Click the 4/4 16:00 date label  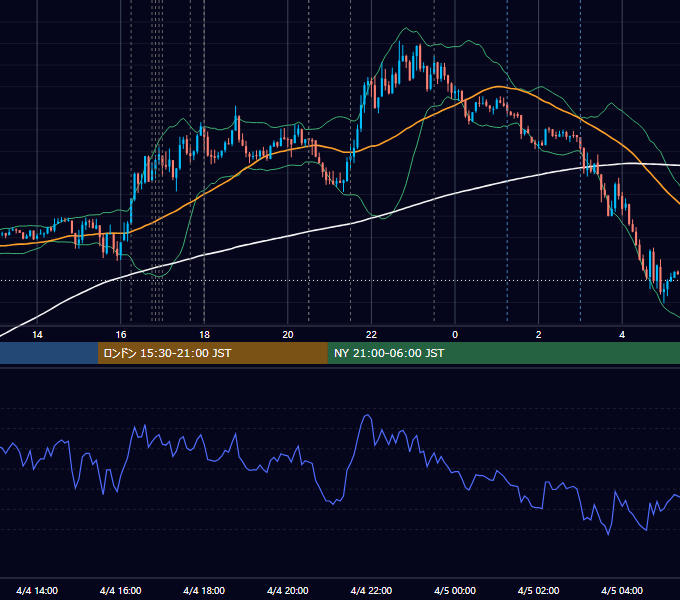(121, 590)
